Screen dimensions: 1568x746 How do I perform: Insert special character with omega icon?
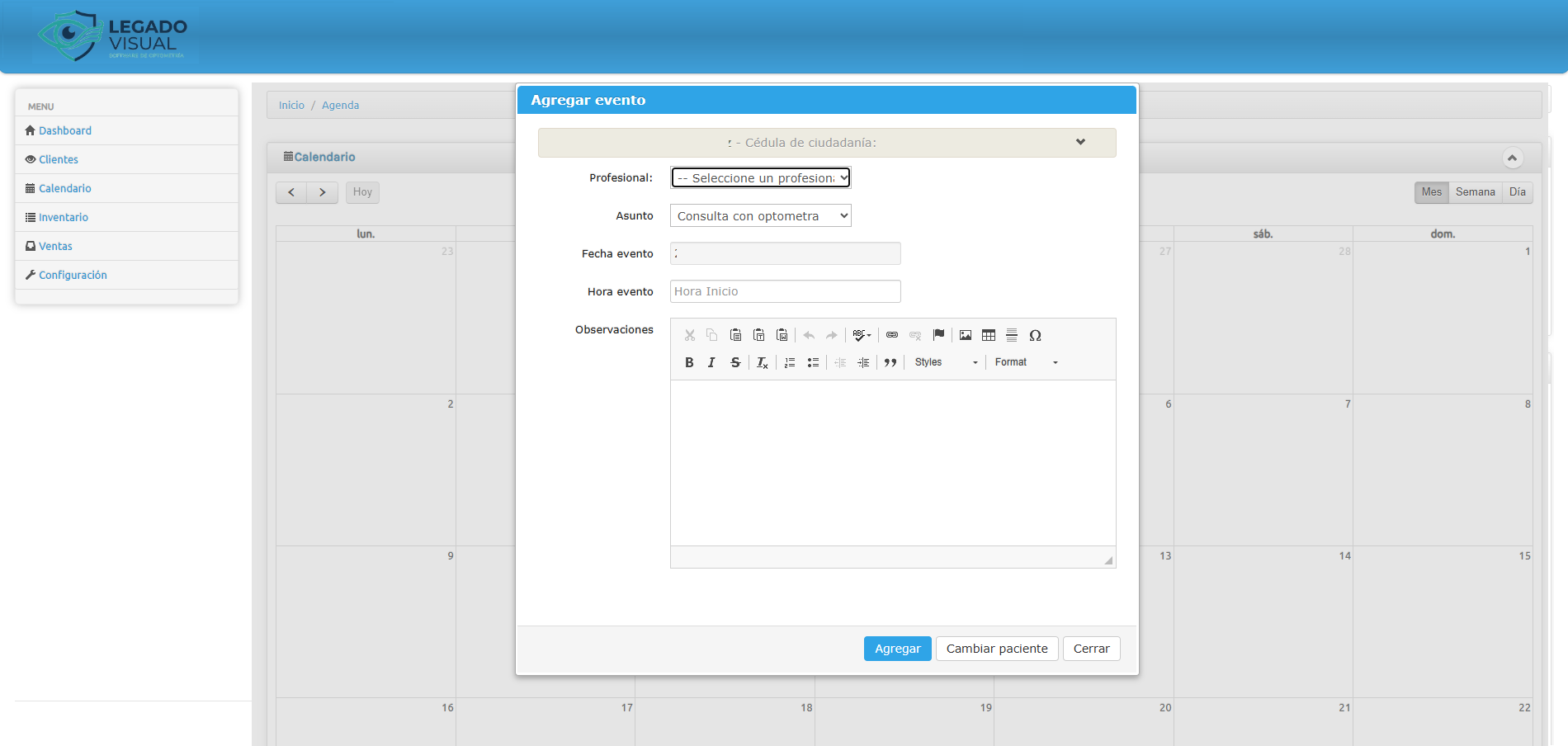[1035, 335]
